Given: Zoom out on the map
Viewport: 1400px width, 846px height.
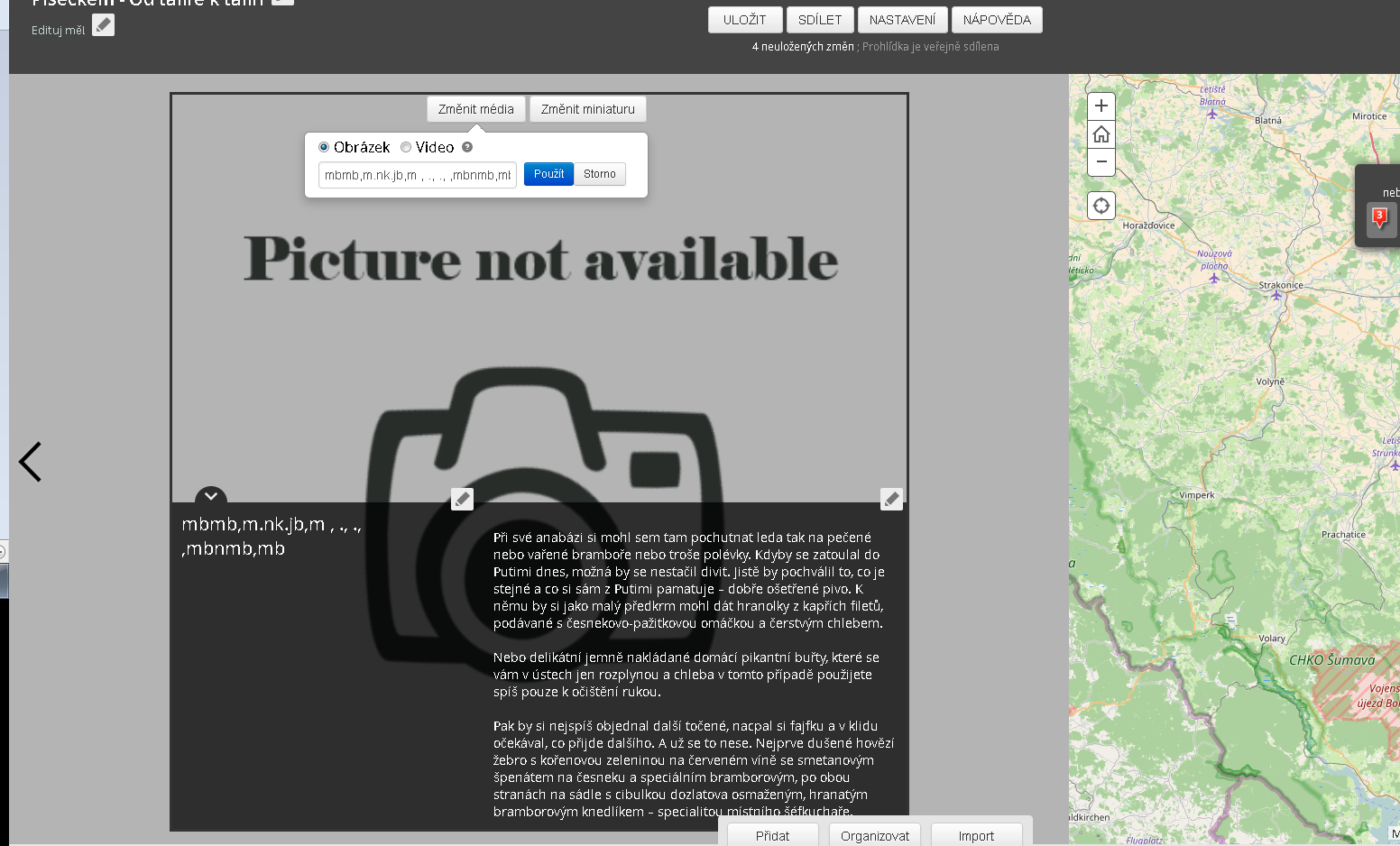Looking at the screenshot, I should [x=1101, y=162].
